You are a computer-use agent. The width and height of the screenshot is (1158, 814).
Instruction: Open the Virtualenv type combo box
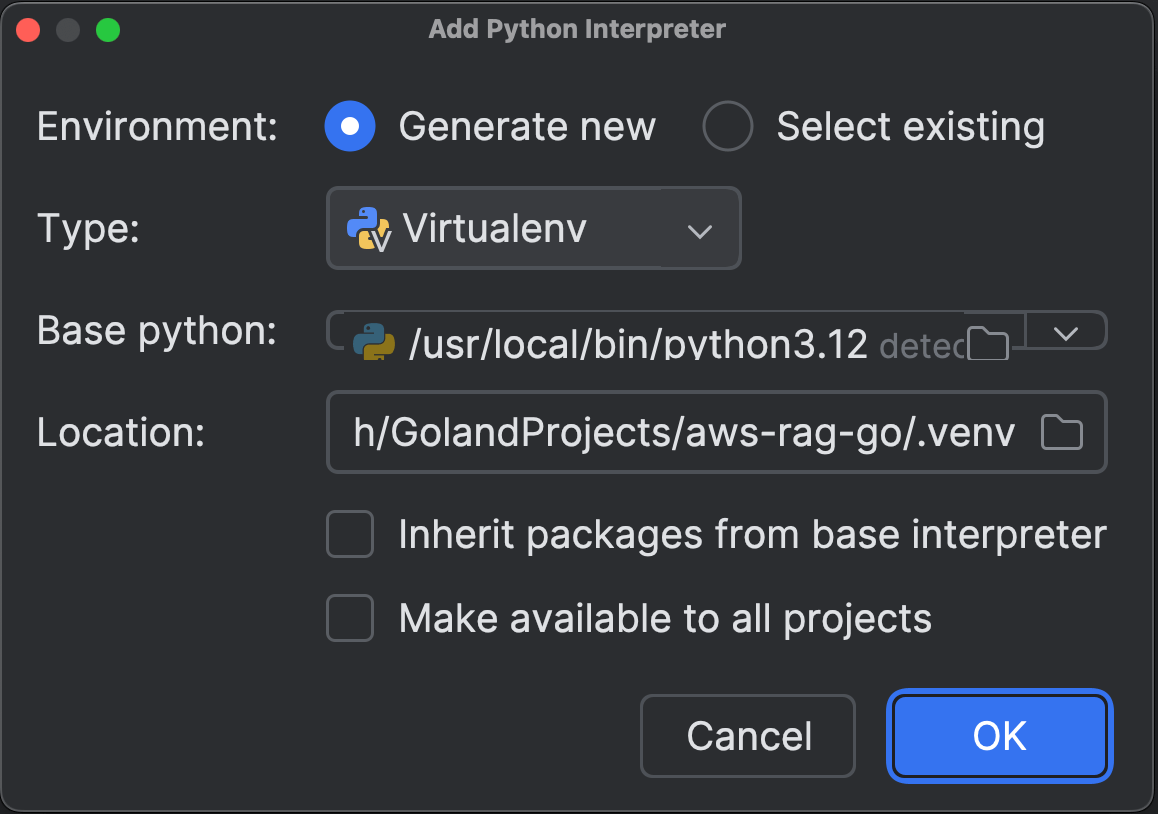click(533, 228)
